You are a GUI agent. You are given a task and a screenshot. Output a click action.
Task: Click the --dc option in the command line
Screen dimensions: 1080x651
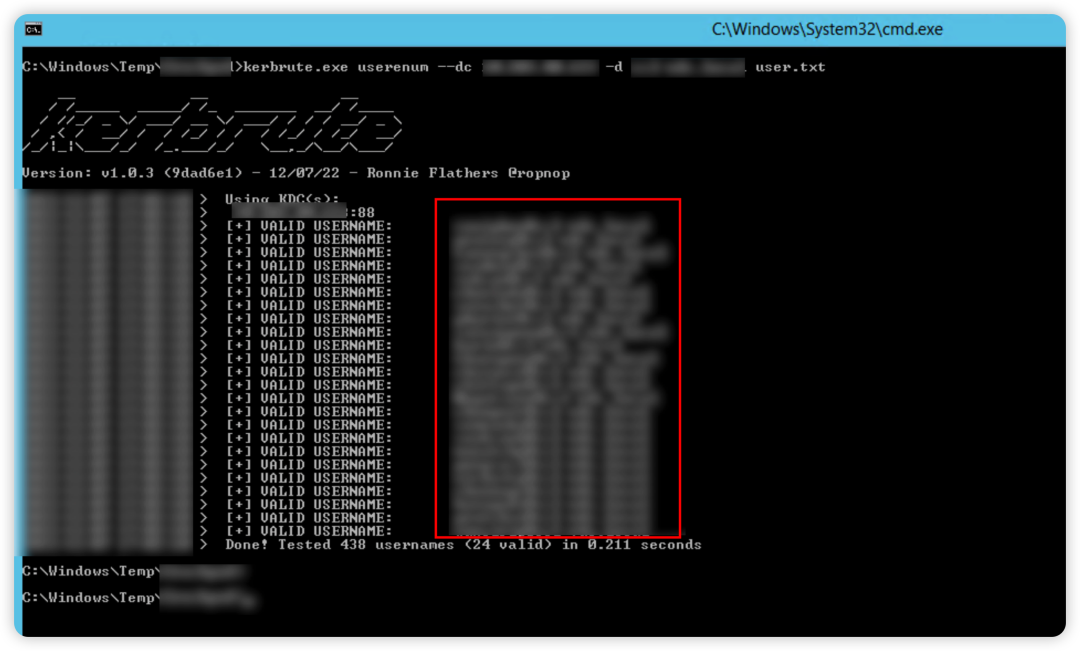click(x=455, y=67)
